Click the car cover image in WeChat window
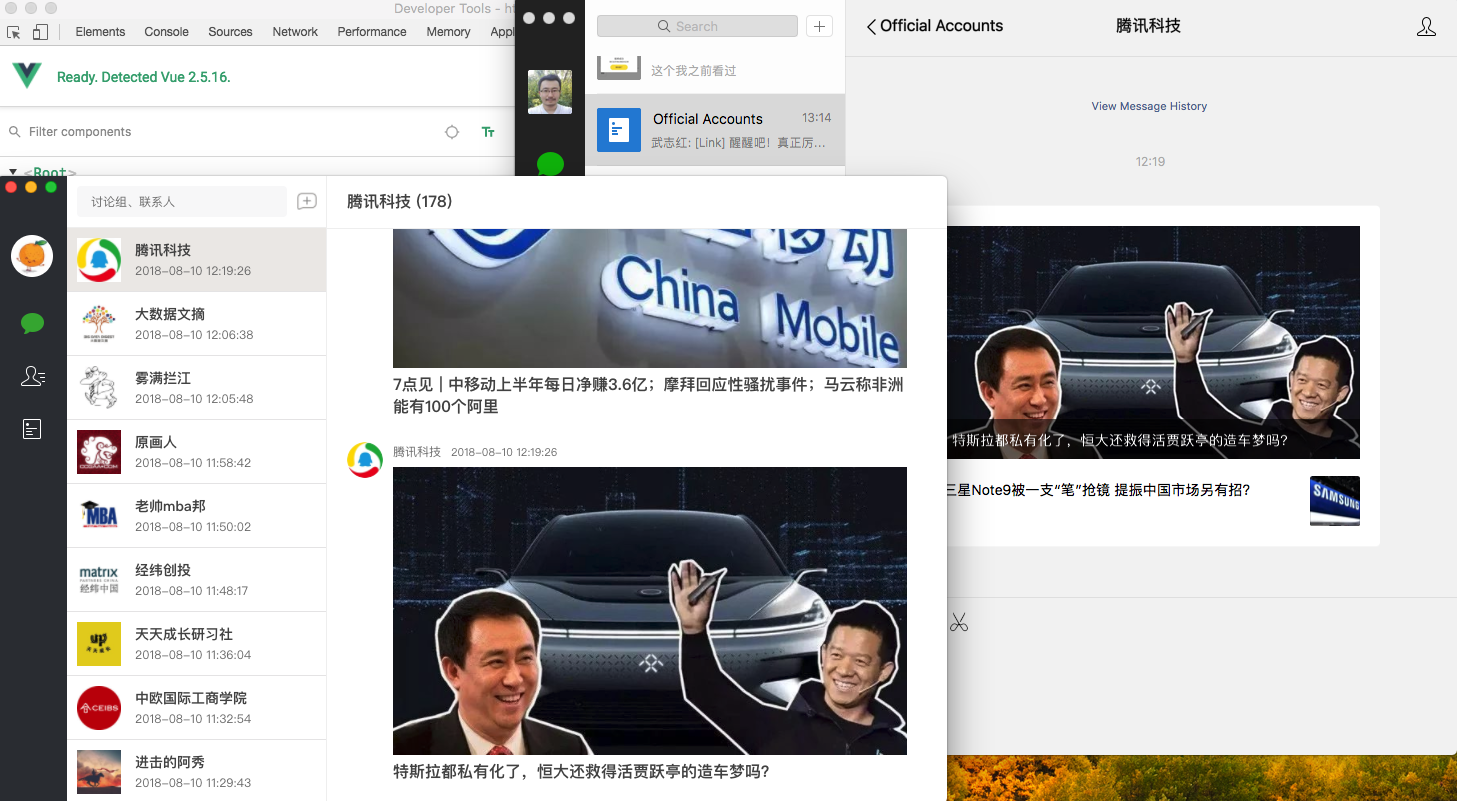This screenshot has width=1457, height=801. coord(1153,342)
